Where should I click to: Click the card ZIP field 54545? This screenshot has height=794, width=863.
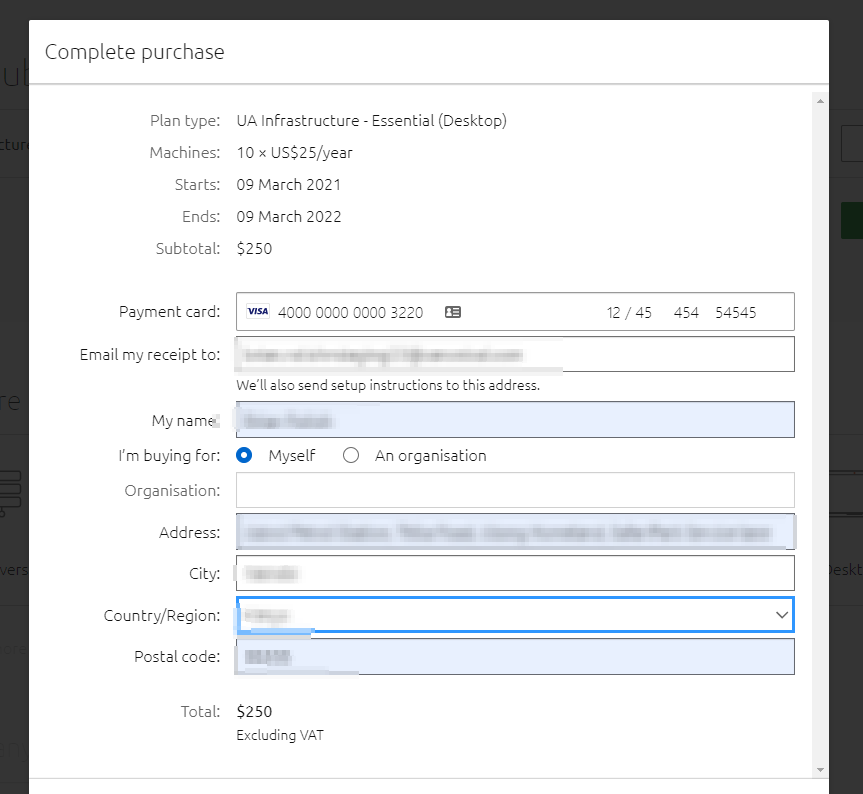point(735,313)
